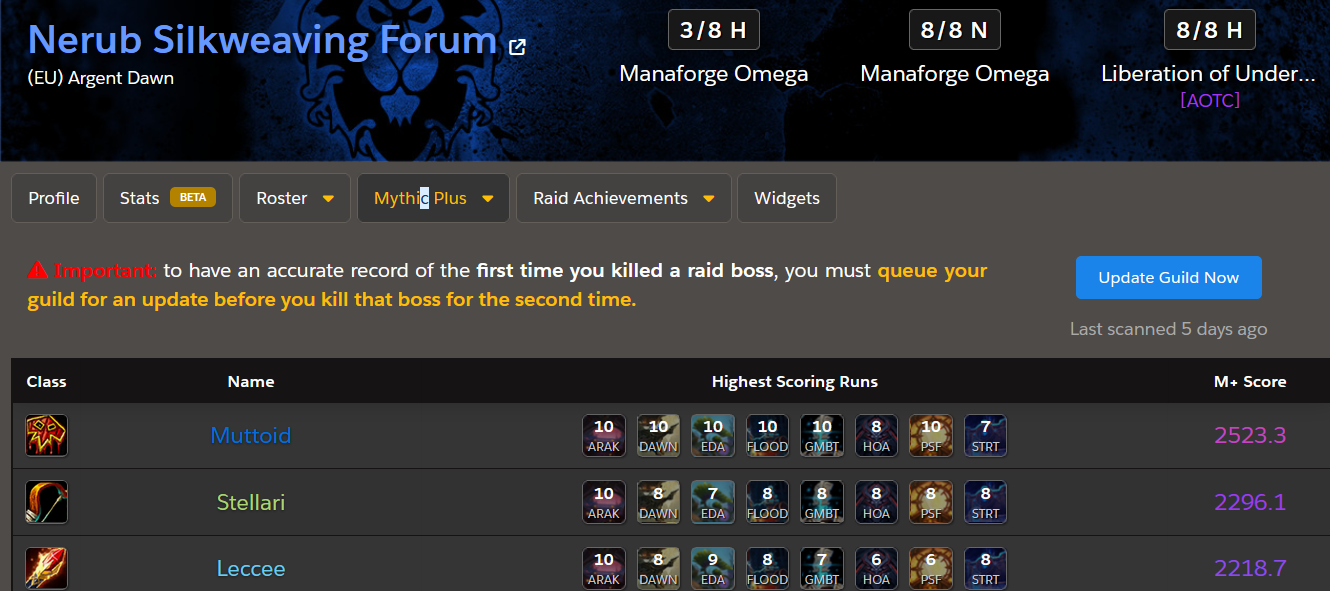This screenshot has height=591, width=1330.
Task: Expand the Raid Achievements dropdown
Action: [x=624, y=198]
